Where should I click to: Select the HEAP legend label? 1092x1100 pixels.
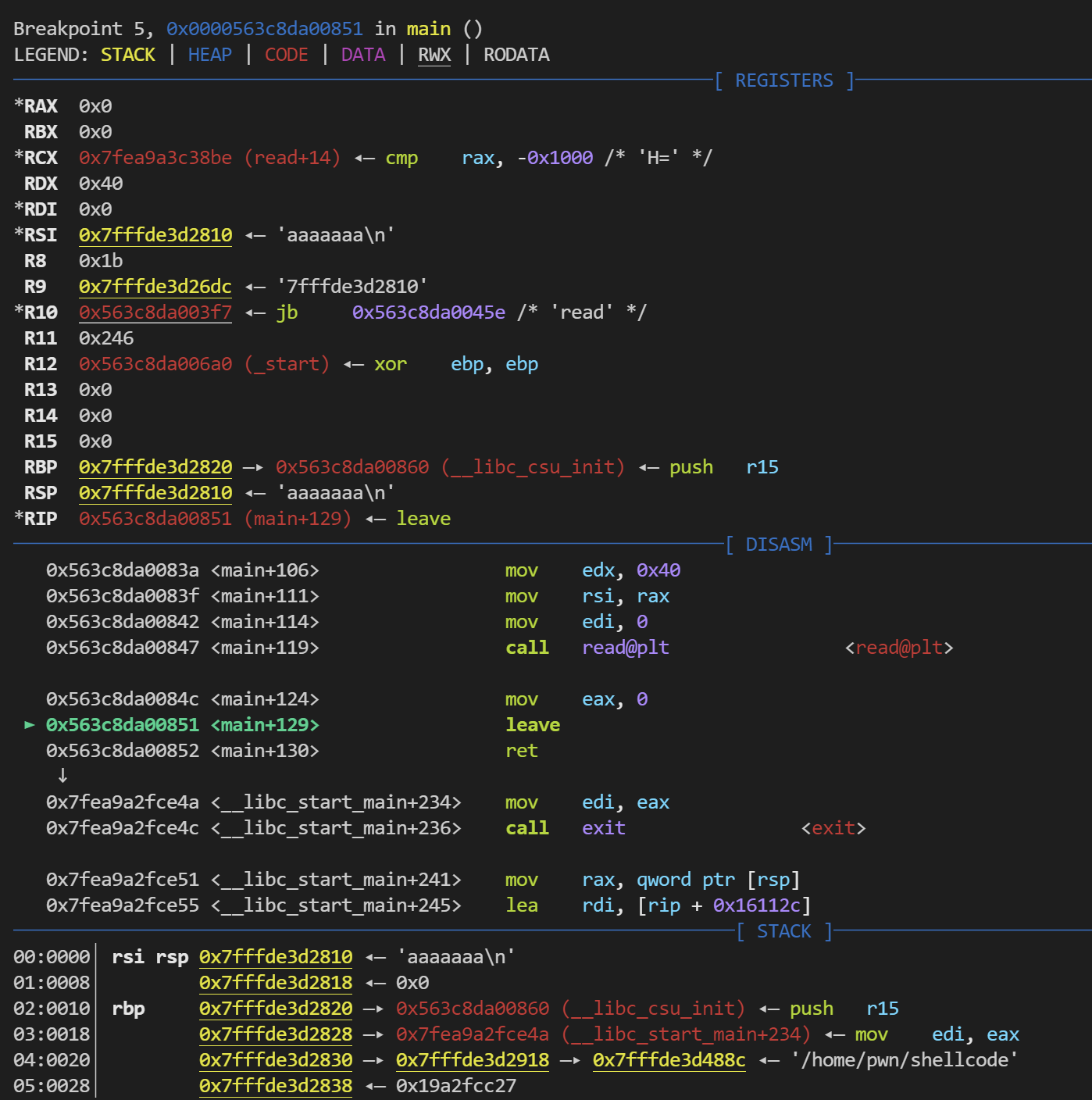(210, 55)
